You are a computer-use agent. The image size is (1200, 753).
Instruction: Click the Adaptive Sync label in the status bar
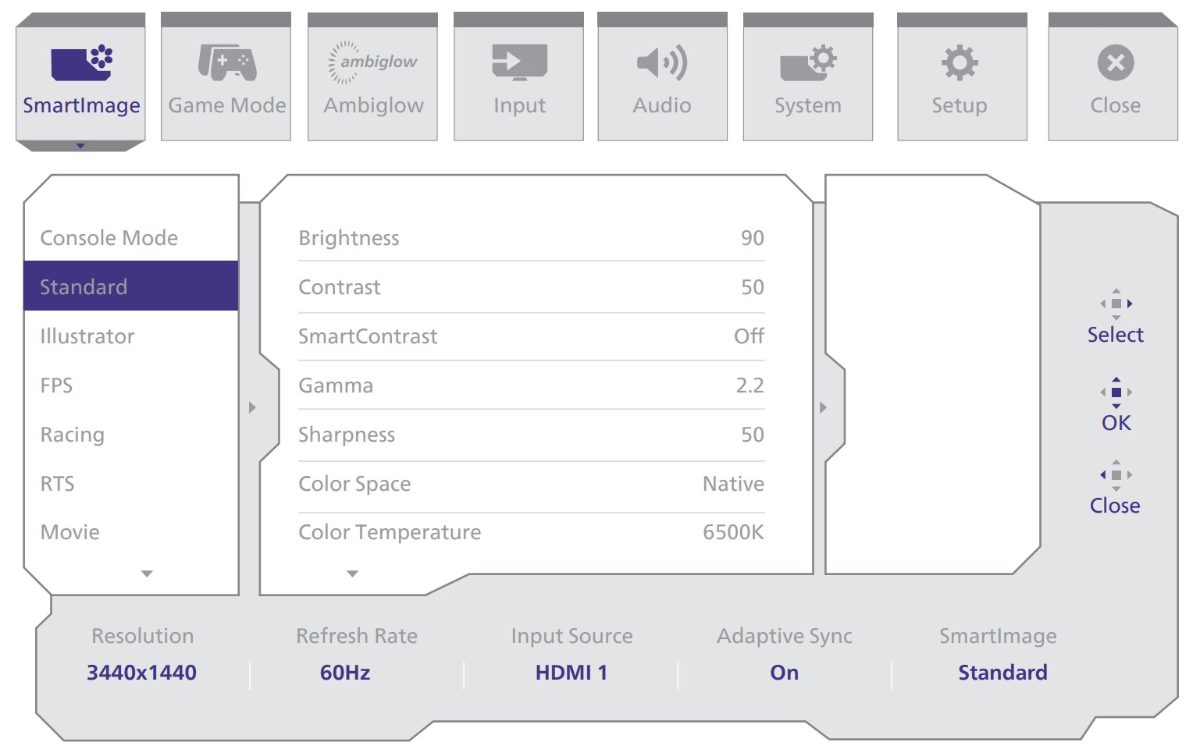point(785,636)
